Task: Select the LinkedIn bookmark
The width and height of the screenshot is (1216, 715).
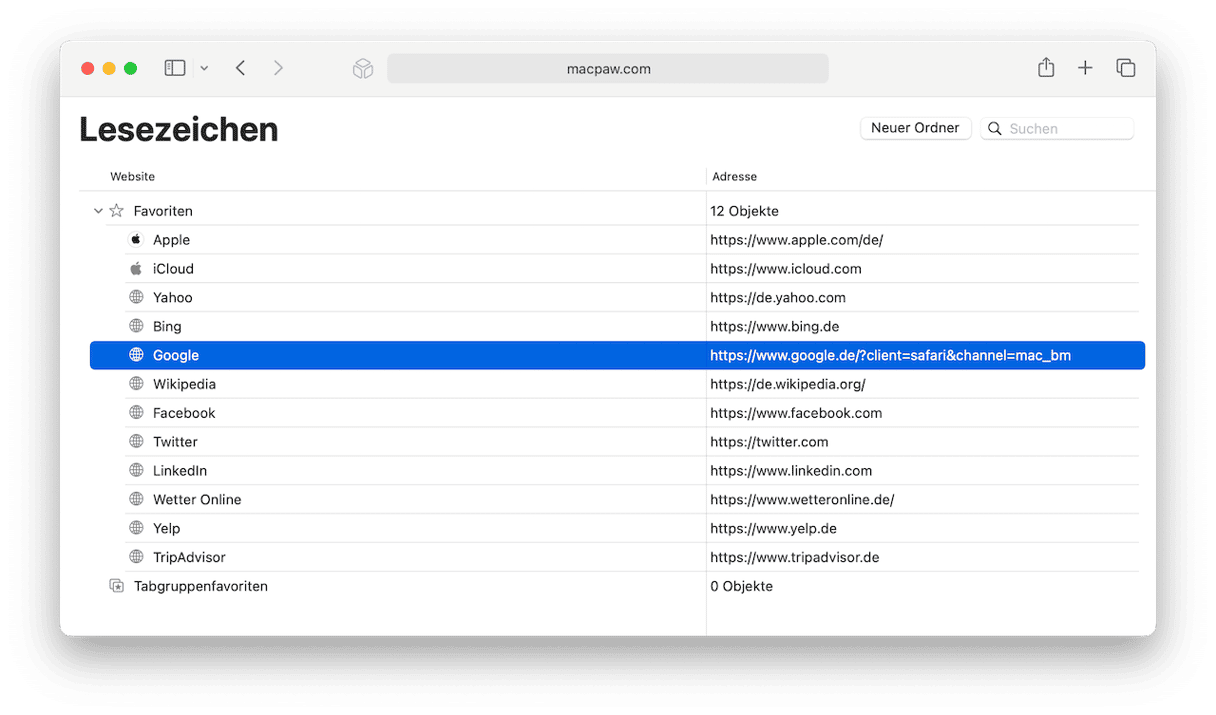Action: tap(180, 471)
